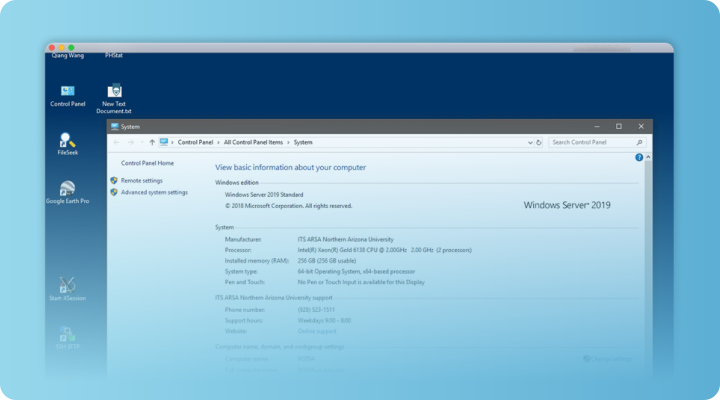Expand chevron after Control Panel breadcrumb

[x=219, y=142]
